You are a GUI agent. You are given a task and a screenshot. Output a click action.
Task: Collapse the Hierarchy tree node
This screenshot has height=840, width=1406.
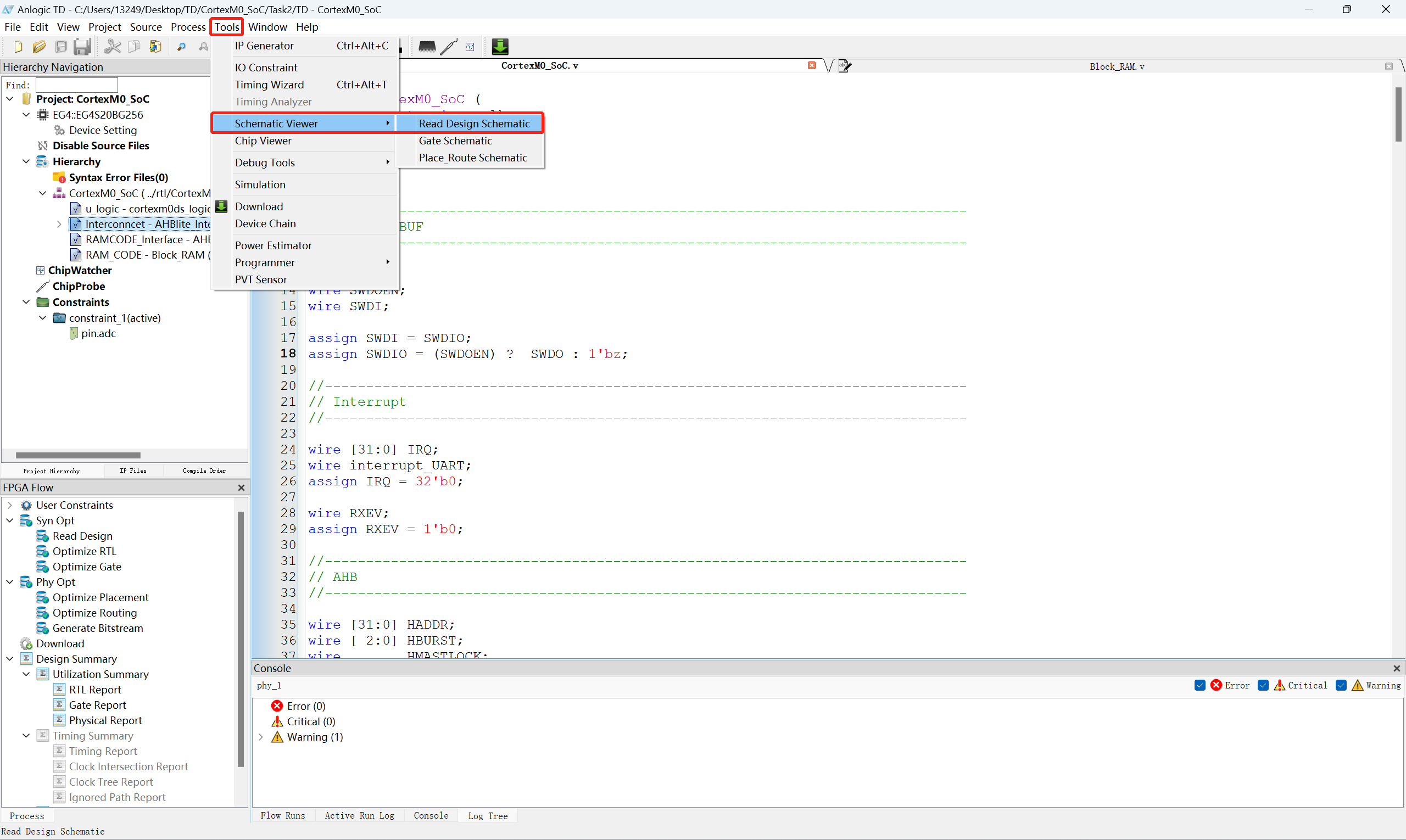26,161
